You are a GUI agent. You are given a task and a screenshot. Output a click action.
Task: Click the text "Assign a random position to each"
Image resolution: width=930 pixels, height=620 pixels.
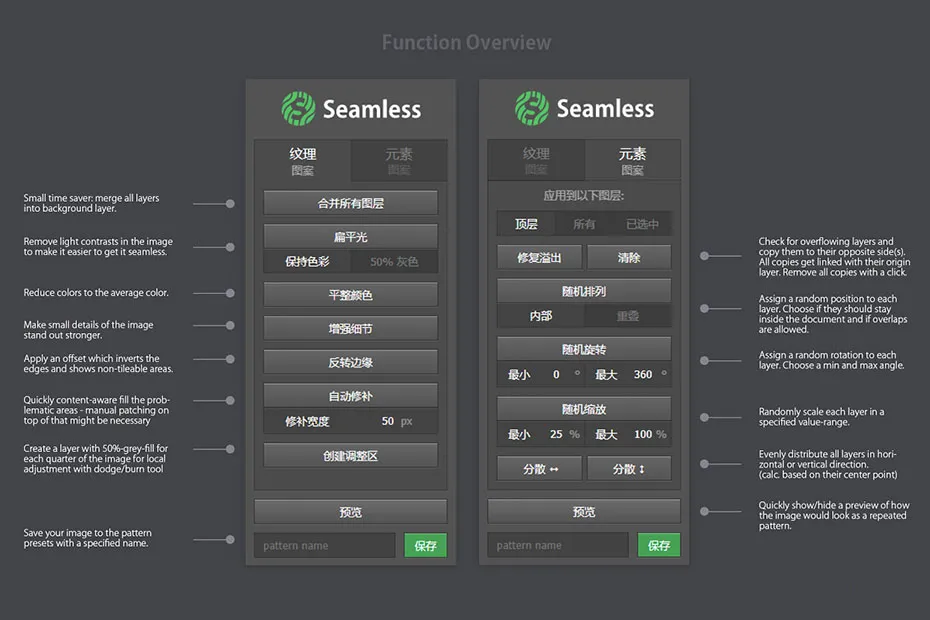pyautogui.click(x=828, y=298)
